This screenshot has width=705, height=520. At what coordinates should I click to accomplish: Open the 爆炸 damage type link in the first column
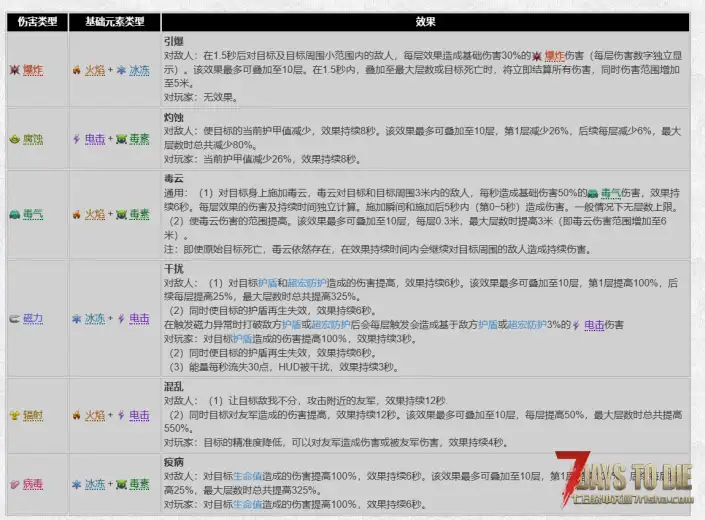coord(33,70)
